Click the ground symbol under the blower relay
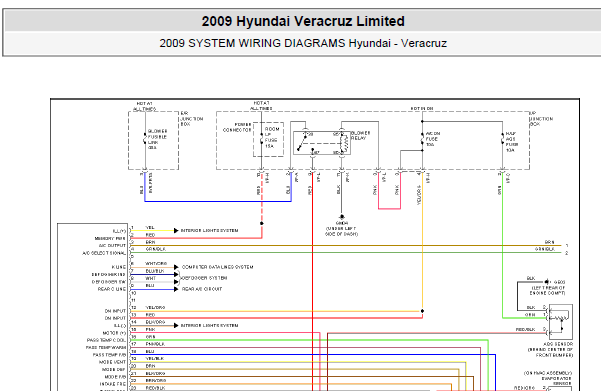Screen dimensions: 601x391 [x=342, y=217]
